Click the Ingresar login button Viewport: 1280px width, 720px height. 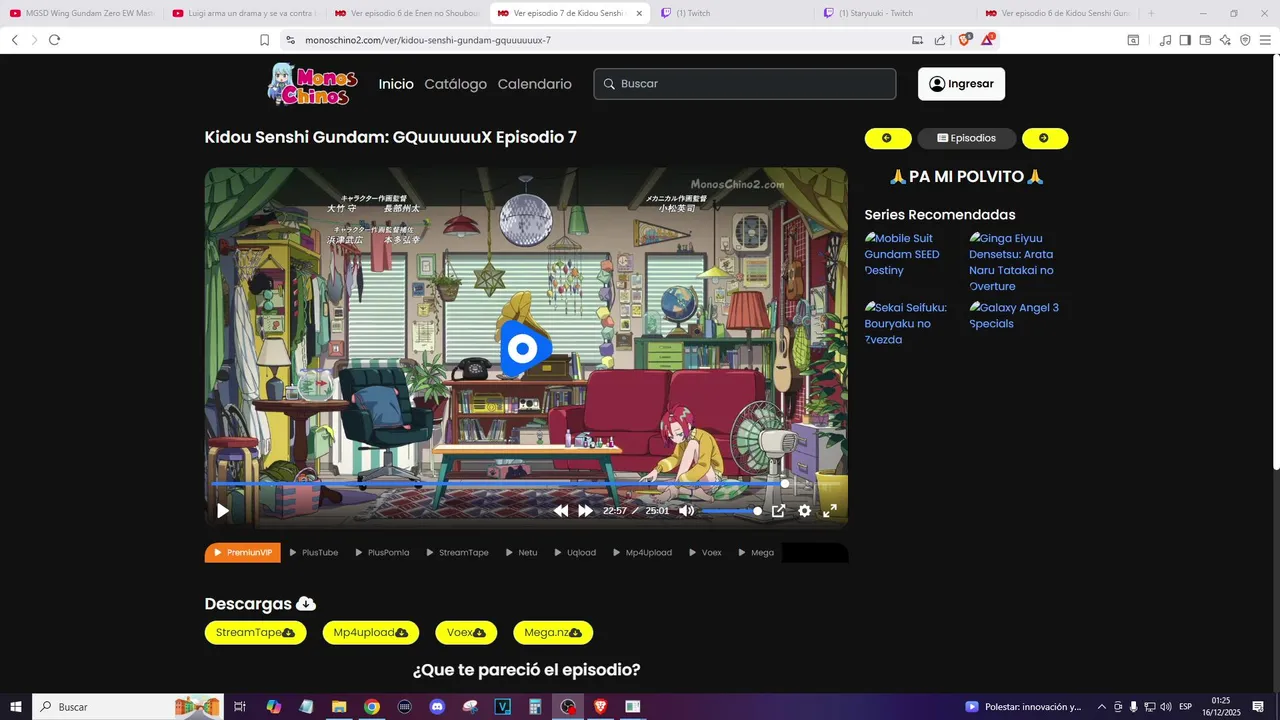[x=961, y=84]
